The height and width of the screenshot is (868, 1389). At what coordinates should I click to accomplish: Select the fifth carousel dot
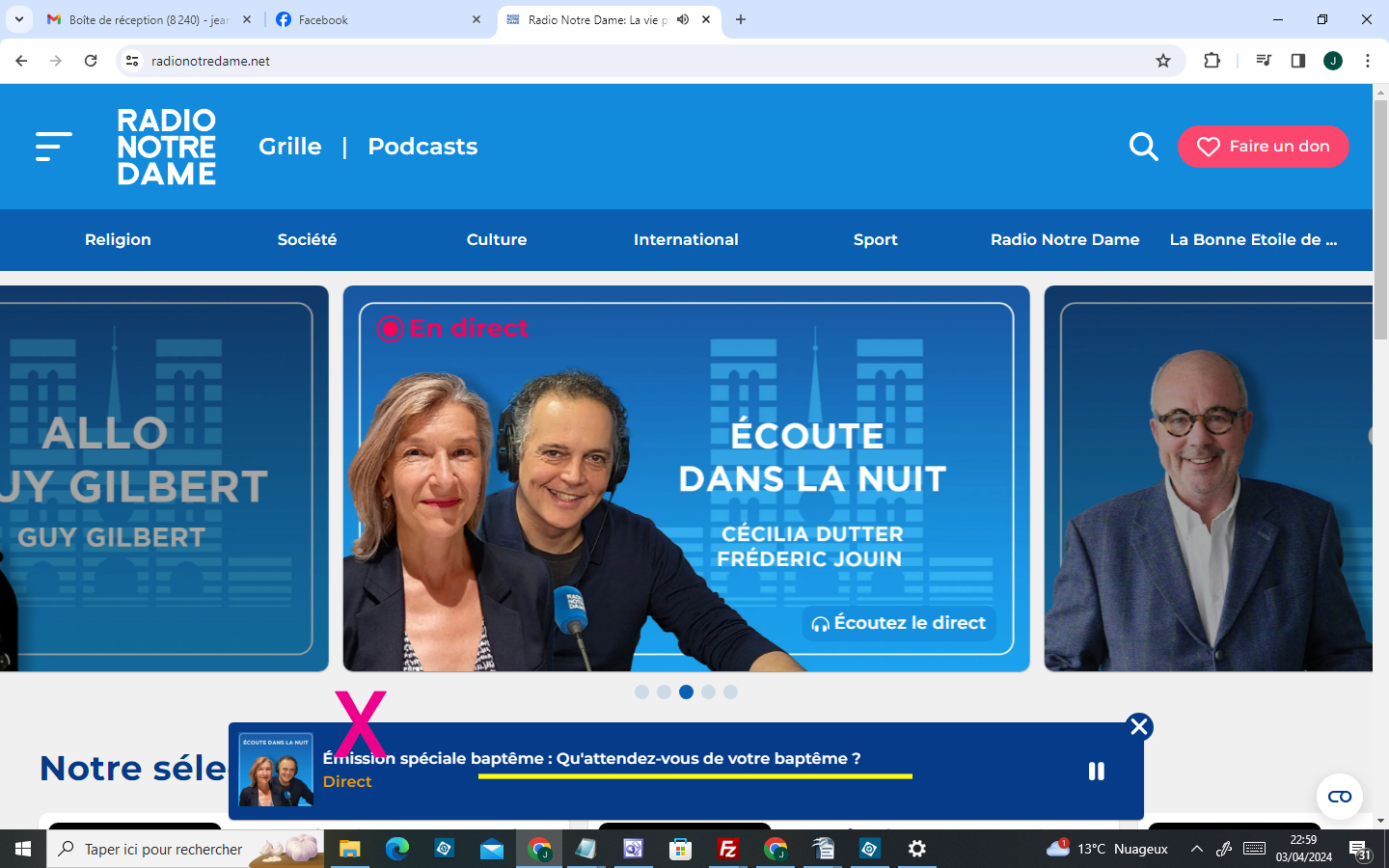pyautogui.click(x=730, y=692)
